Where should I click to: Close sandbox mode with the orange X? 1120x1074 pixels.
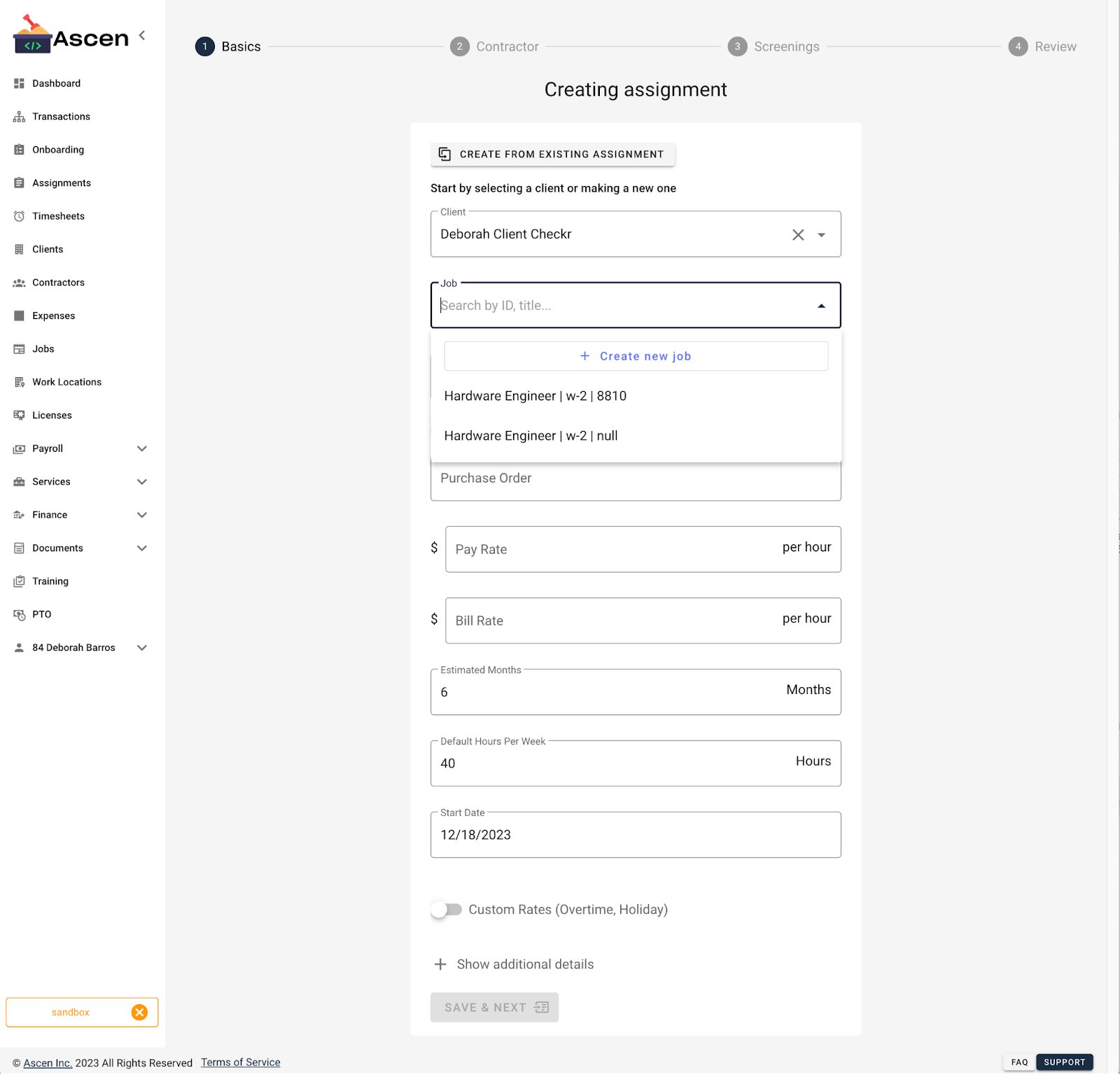pyautogui.click(x=140, y=1012)
